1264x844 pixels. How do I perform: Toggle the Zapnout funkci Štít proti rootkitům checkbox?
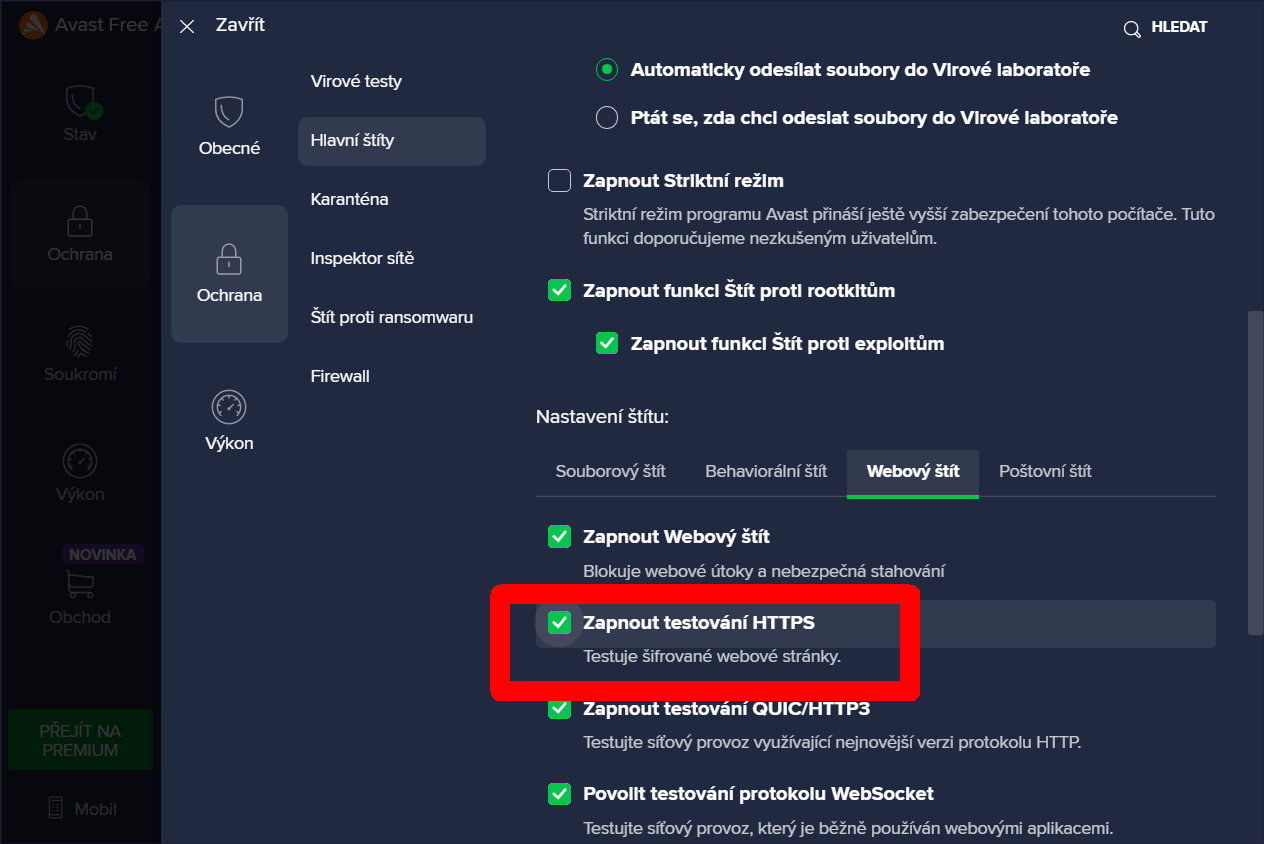click(x=559, y=291)
